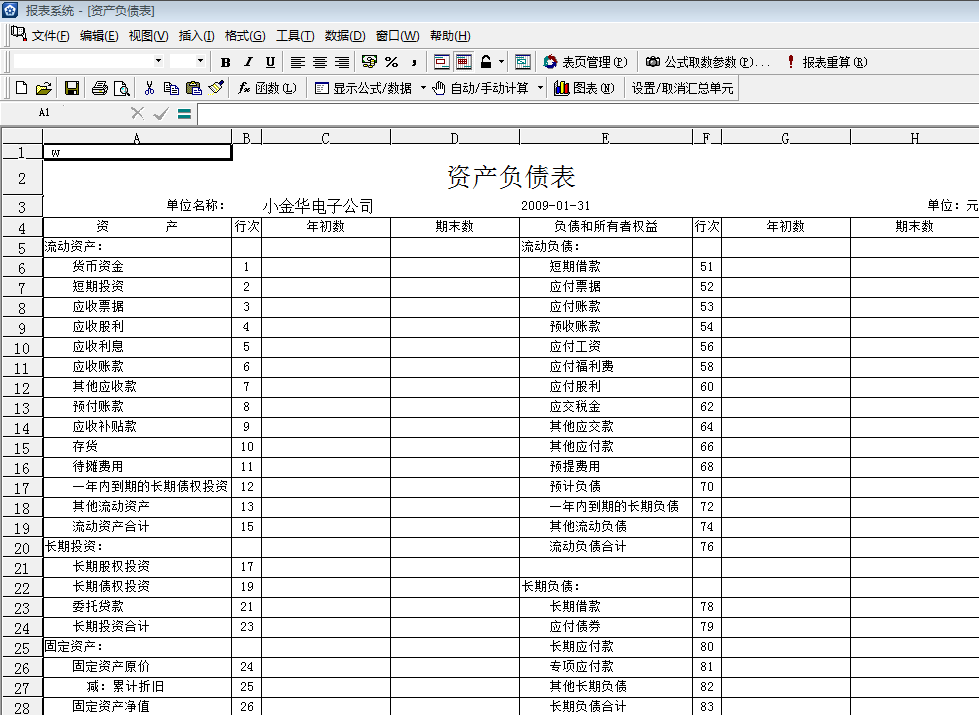The image size is (979, 715).
Task: Toggle Underline formatting
Action: pos(269,62)
